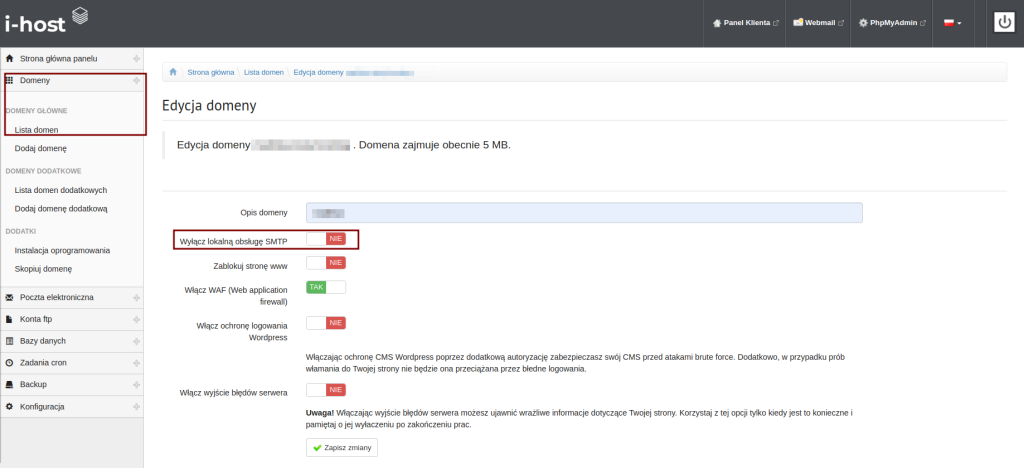This screenshot has height=468, width=1024.
Task: Select Dodaj domenę dodatkową menu item
Action: (x=61, y=209)
